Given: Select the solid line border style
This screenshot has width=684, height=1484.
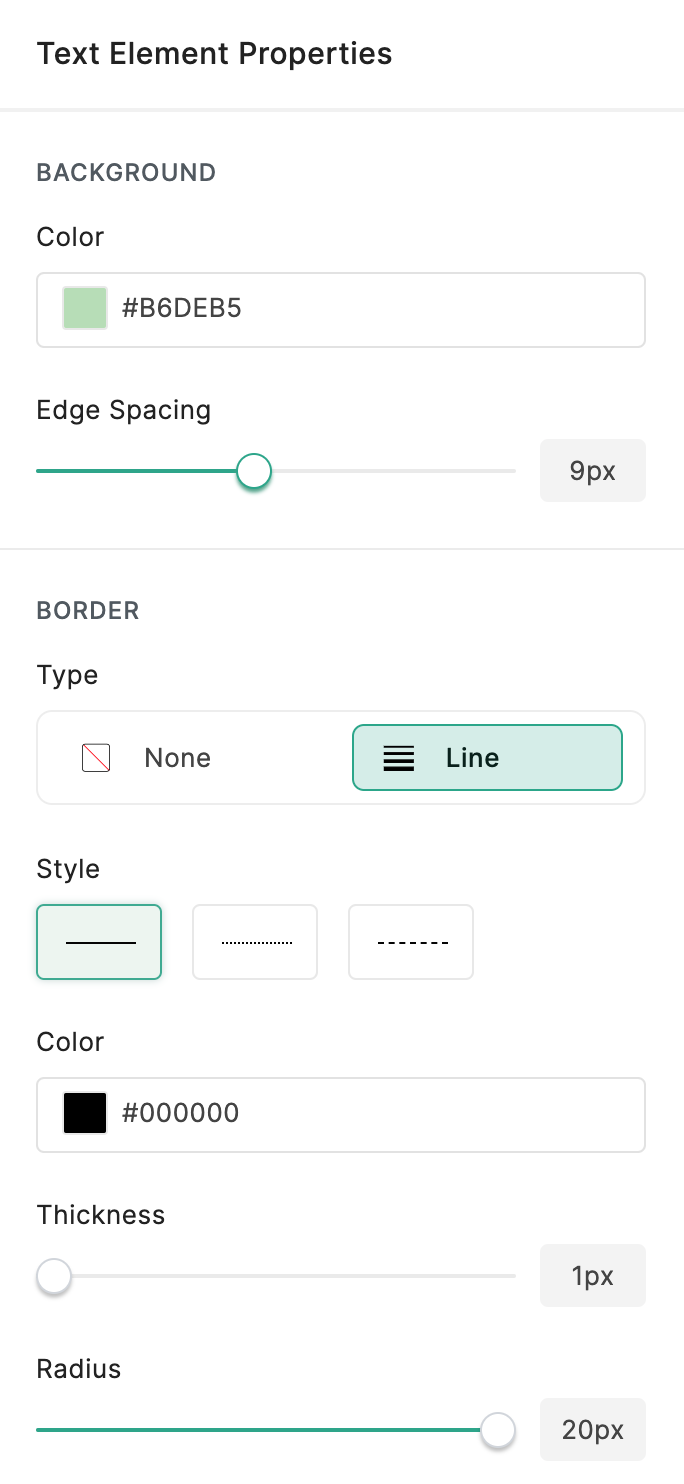Looking at the screenshot, I should [99, 942].
